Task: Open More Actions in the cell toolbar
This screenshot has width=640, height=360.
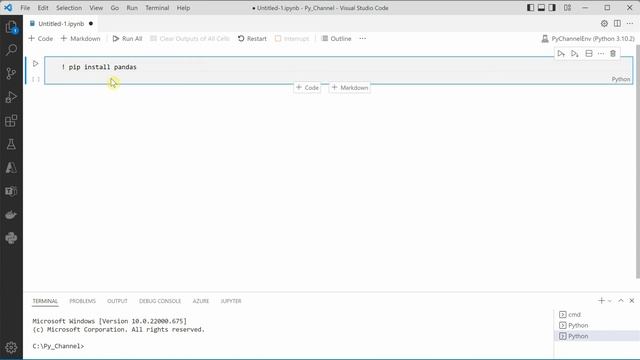Action: (601, 54)
